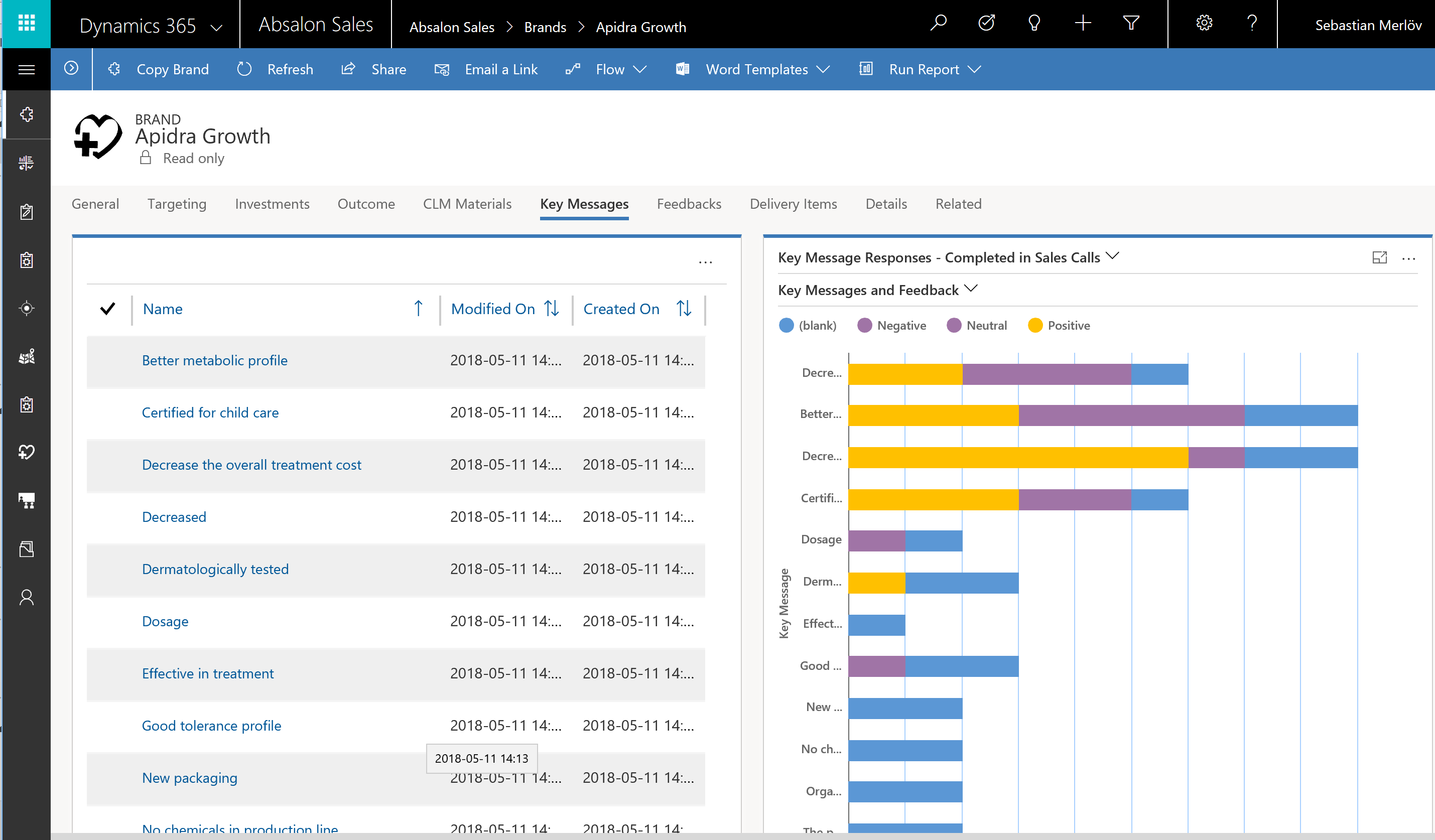Switch to the Targeting tab
The height and width of the screenshot is (840, 1435).
pos(177,204)
